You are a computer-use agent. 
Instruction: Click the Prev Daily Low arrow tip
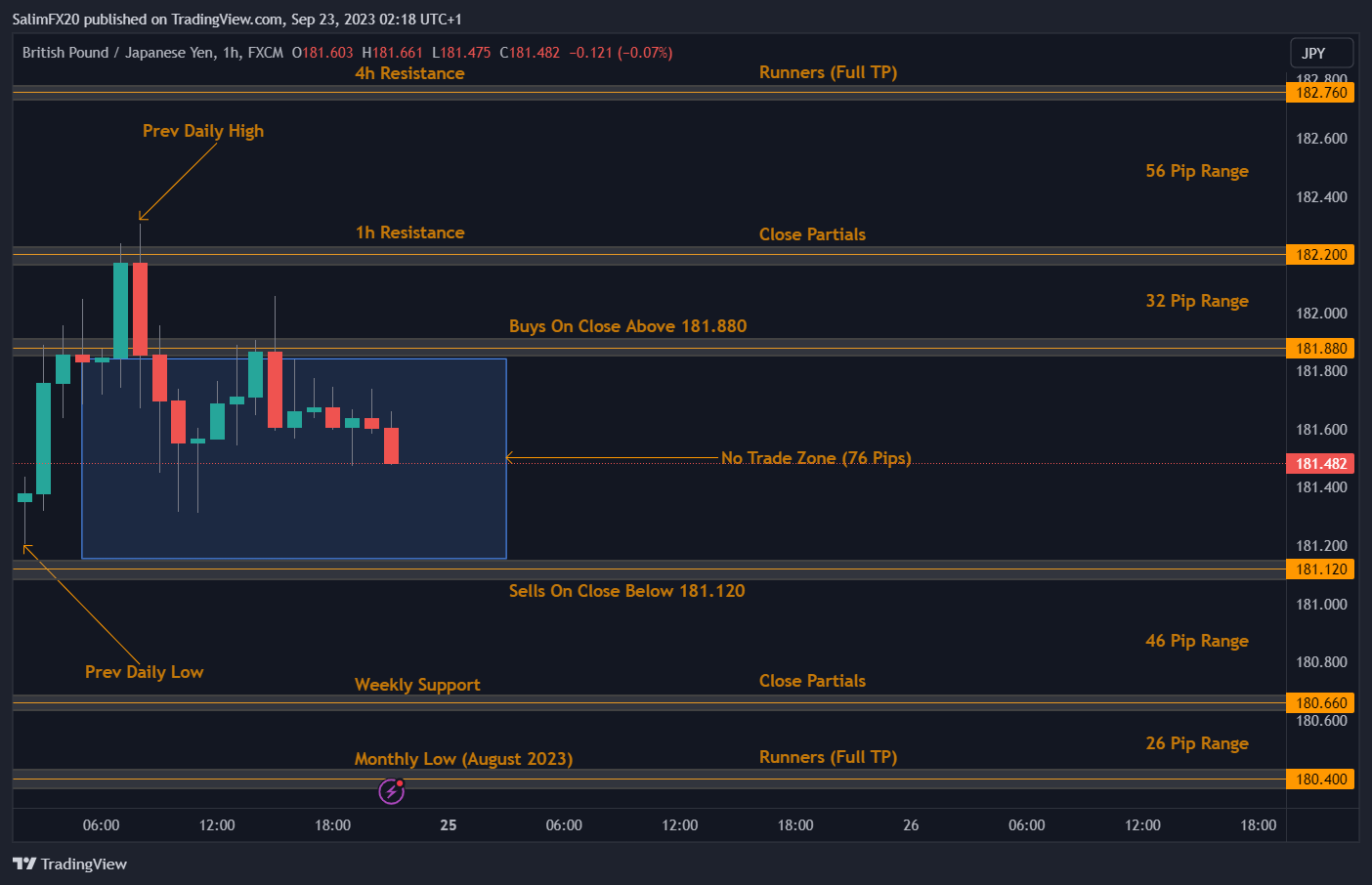pos(25,547)
